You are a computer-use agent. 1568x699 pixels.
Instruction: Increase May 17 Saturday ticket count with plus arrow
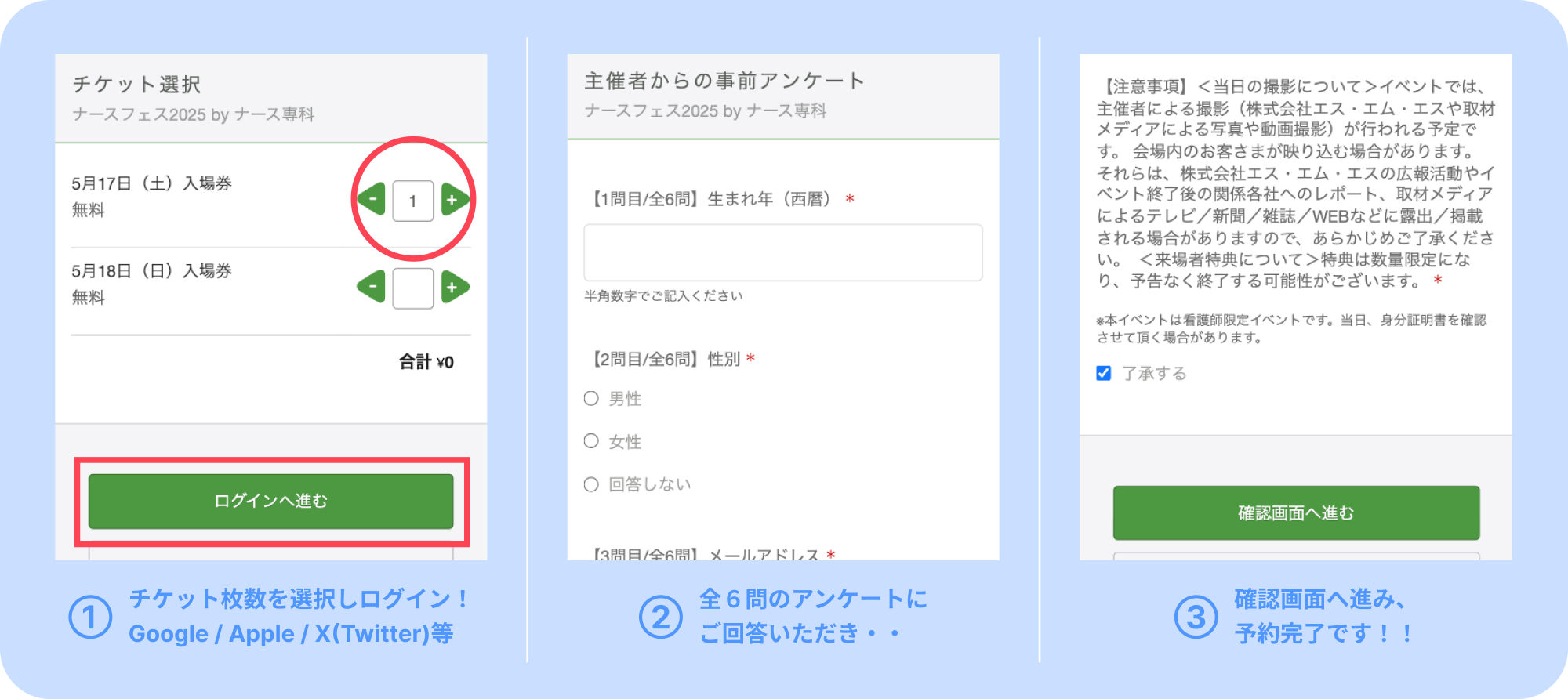click(x=455, y=200)
